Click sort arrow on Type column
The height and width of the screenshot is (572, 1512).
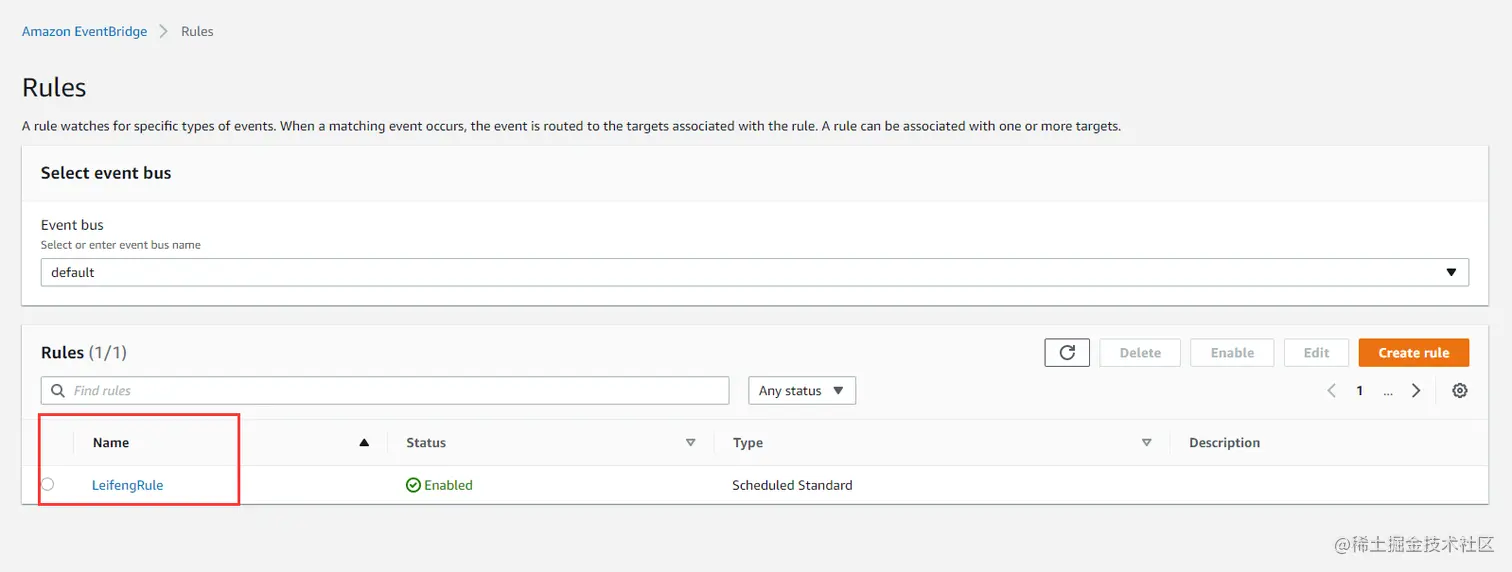coord(1147,443)
